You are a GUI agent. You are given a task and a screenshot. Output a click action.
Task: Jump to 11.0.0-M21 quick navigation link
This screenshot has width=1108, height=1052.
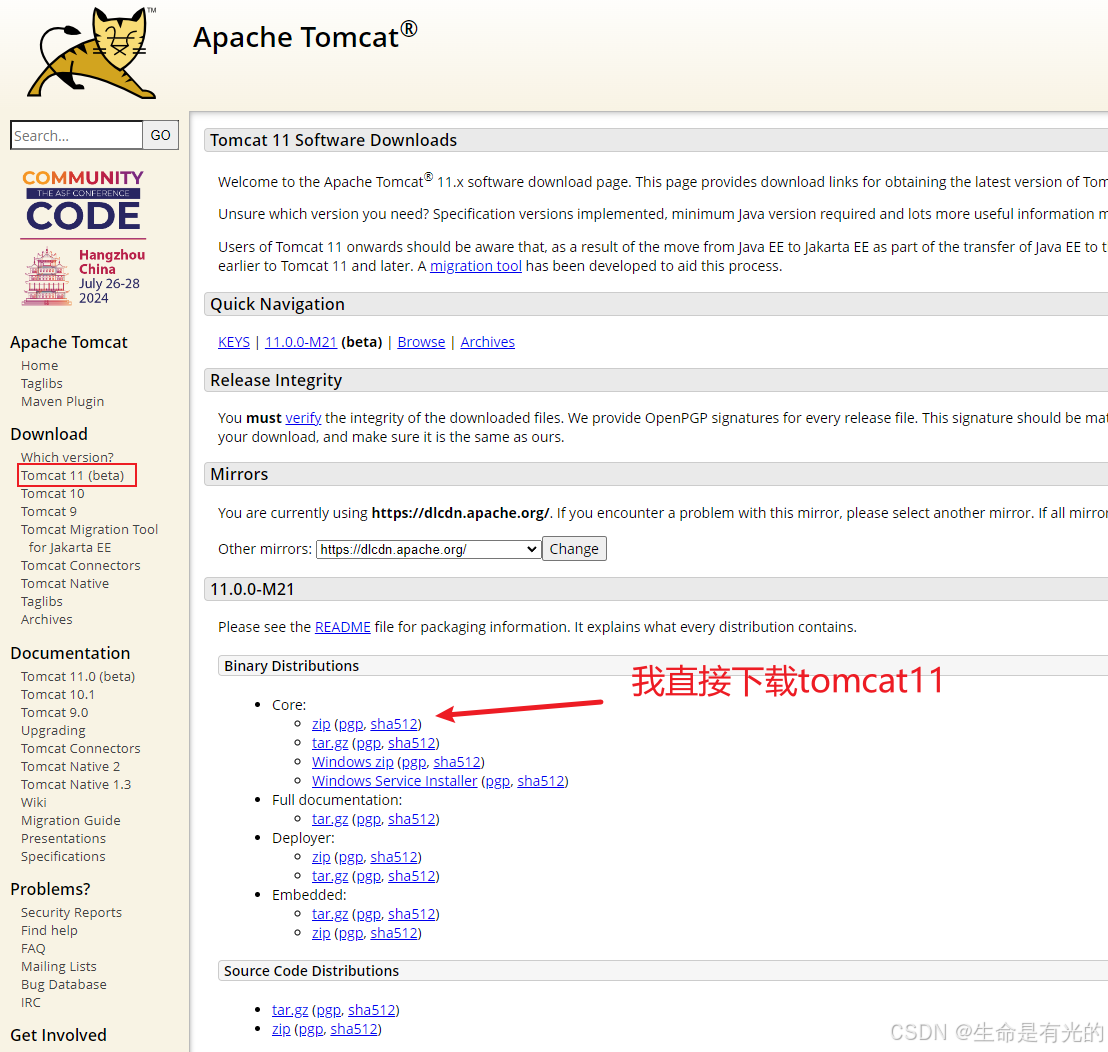pyautogui.click(x=301, y=342)
